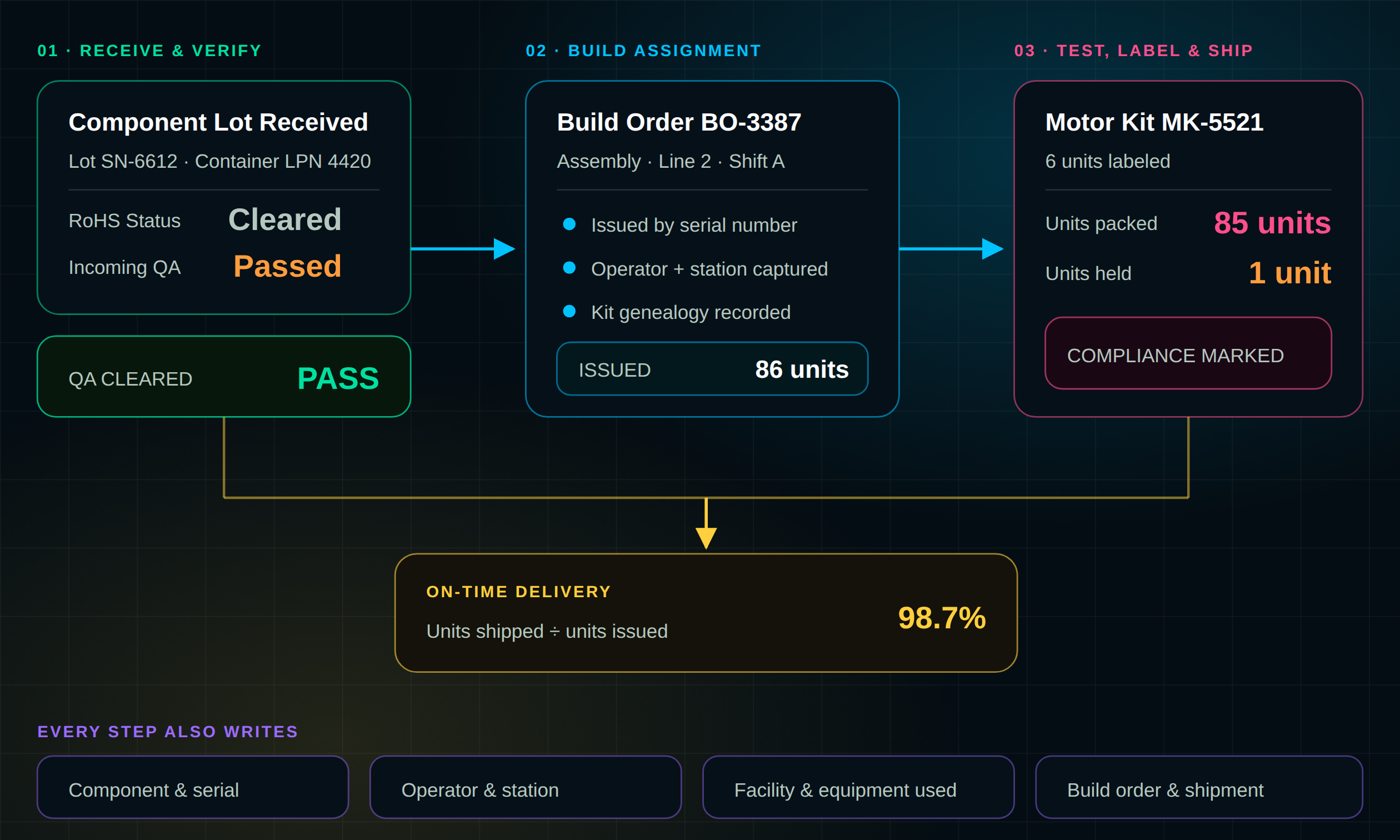The width and height of the screenshot is (1400, 840).
Task: Click the arrow pointing to Motor Kit card
Action: [x=951, y=248]
